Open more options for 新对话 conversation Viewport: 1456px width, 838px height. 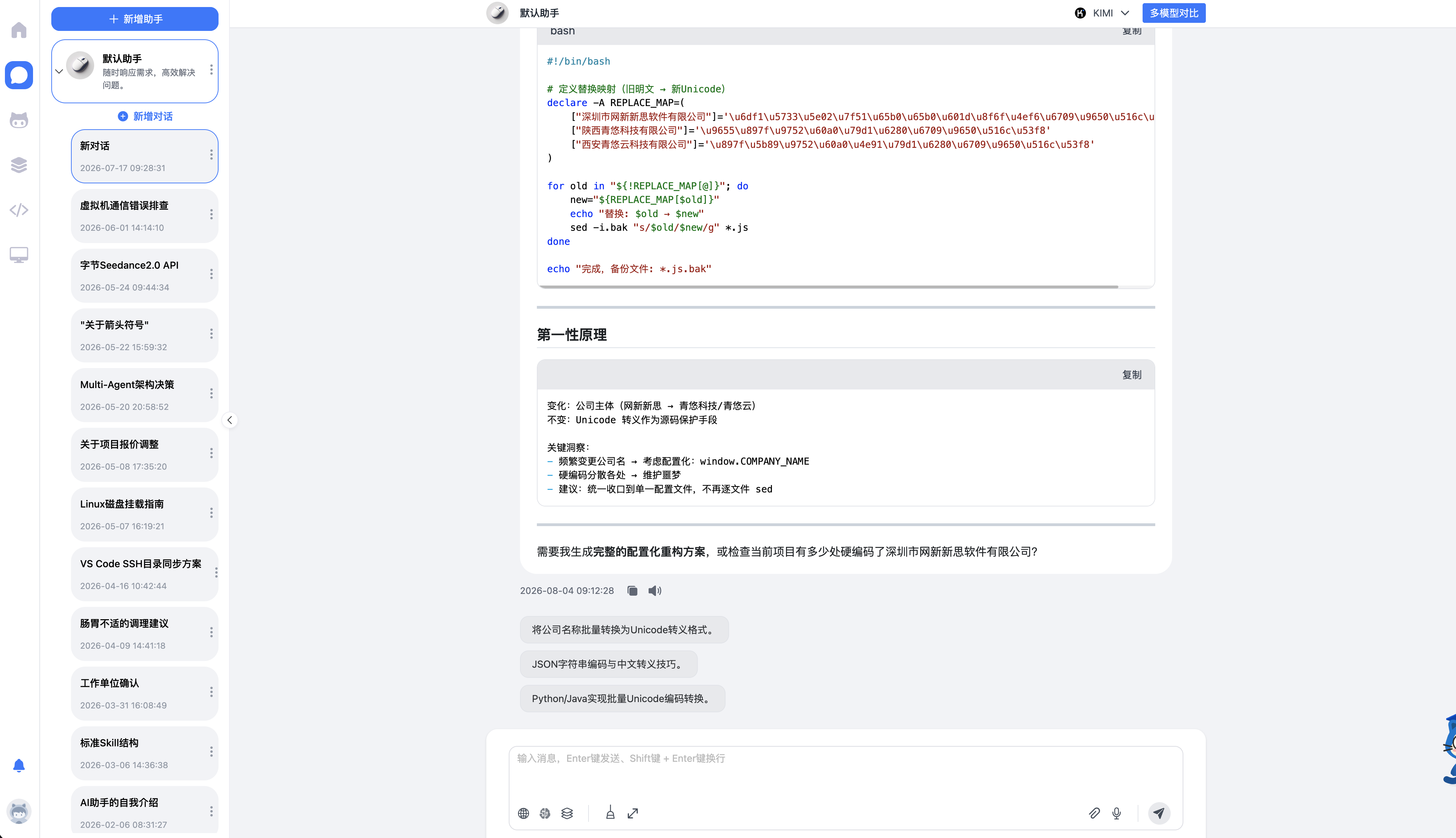[x=211, y=155]
